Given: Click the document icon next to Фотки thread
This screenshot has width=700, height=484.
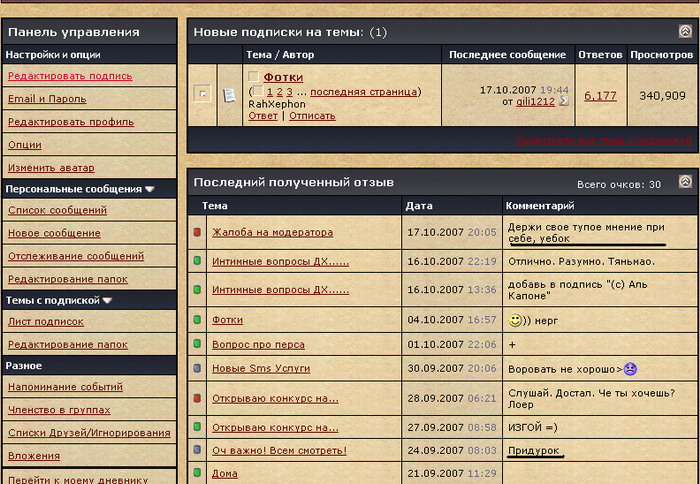Looking at the screenshot, I should pos(229,94).
